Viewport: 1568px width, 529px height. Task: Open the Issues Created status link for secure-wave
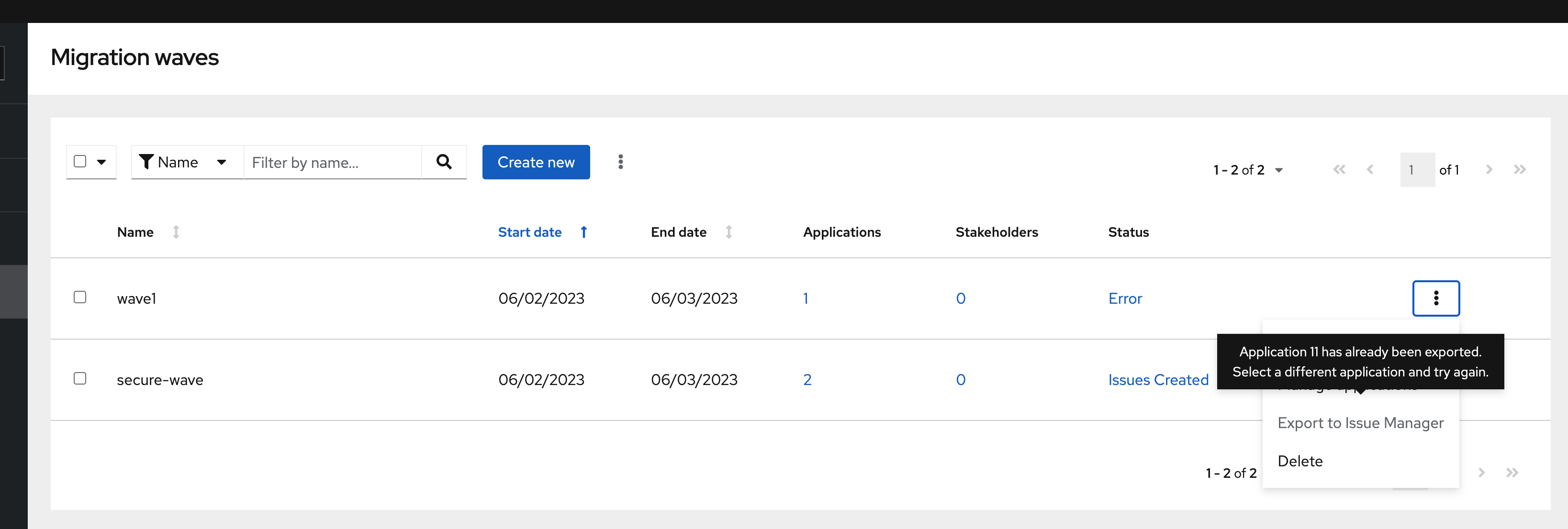(x=1158, y=379)
